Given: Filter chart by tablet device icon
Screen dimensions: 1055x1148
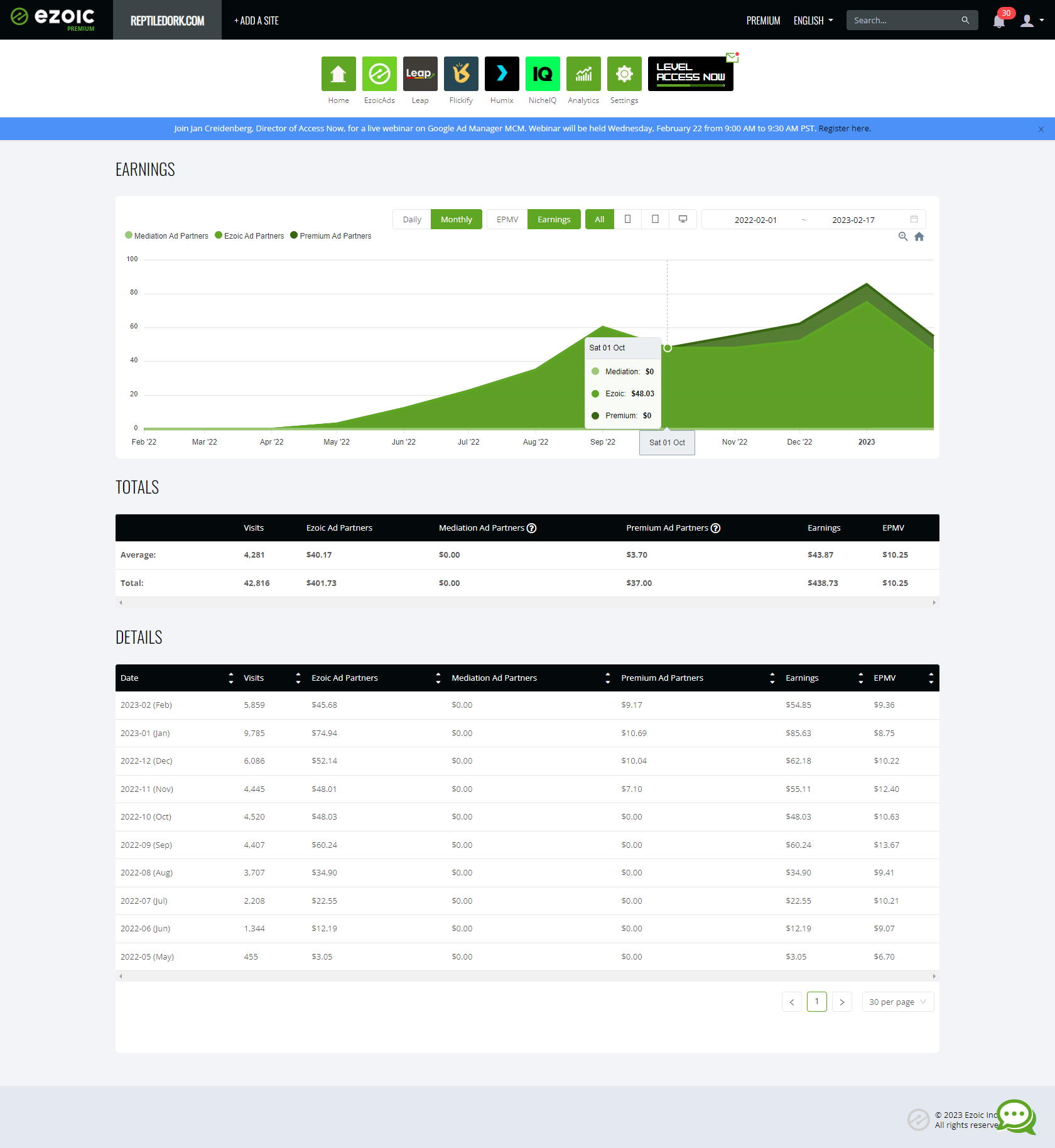Looking at the screenshot, I should point(655,219).
